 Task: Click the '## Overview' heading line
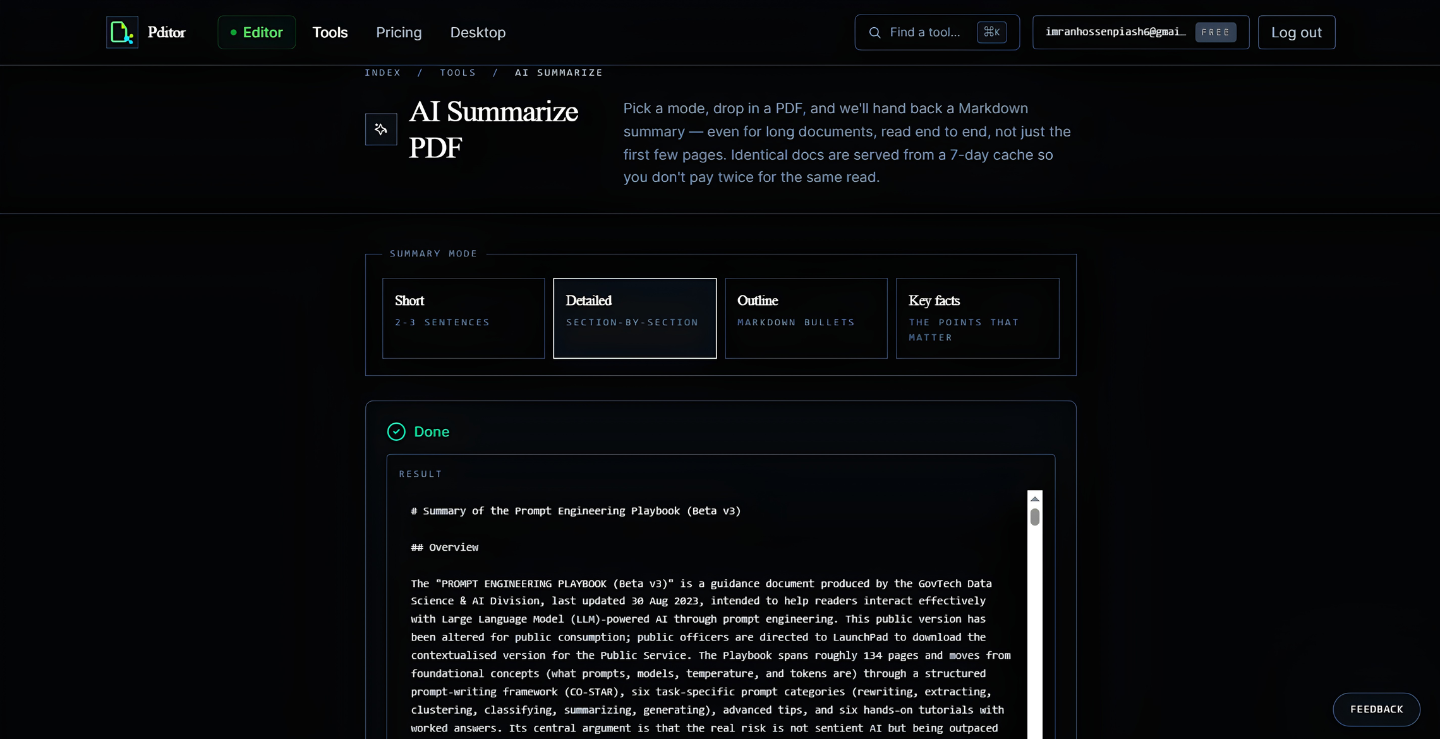445,547
